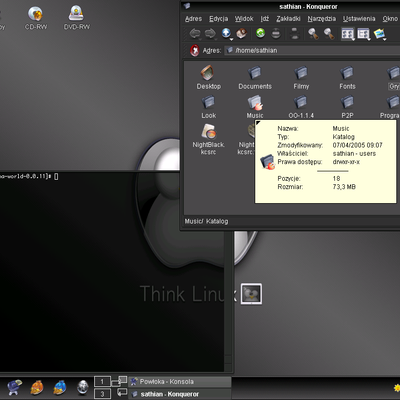Activate sathian - Konqueror taskbar entry
Screen dimensions: 400x400
click(x=179, y=394)
